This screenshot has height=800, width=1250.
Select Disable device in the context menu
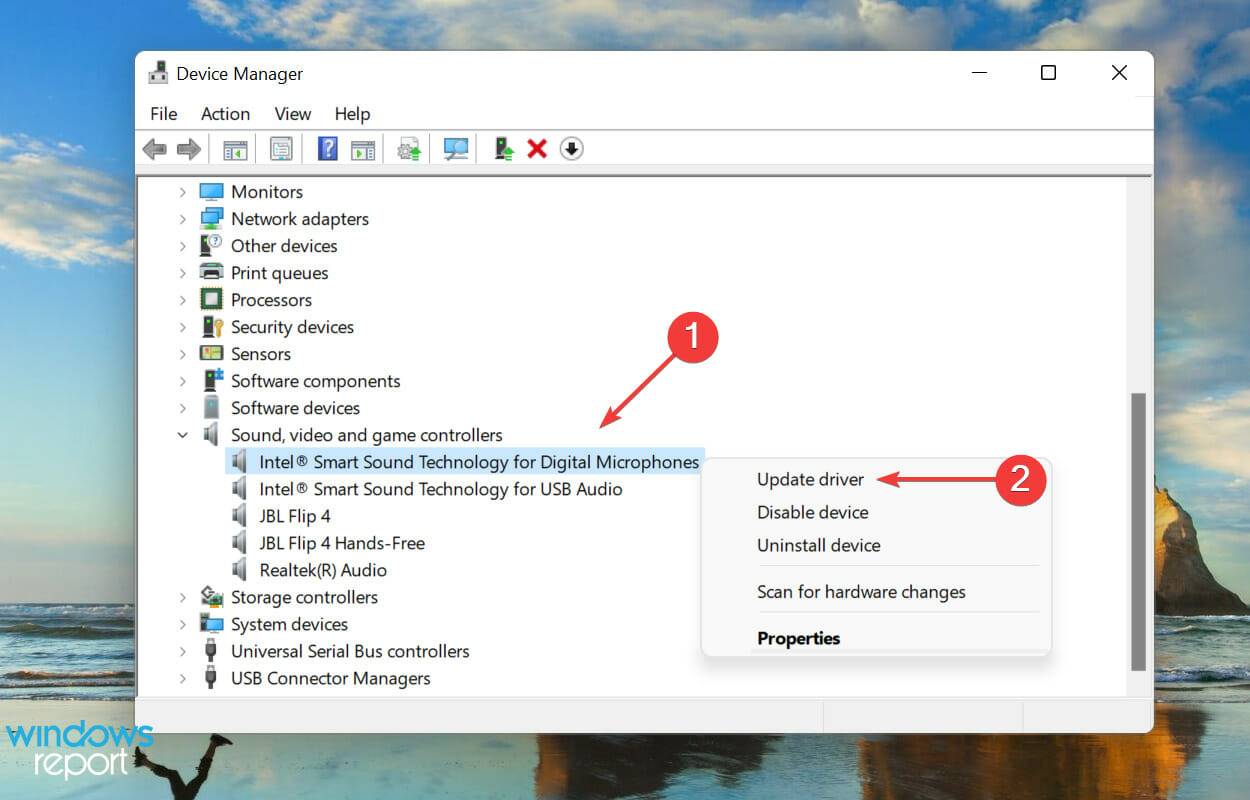(x=812, y=512)
